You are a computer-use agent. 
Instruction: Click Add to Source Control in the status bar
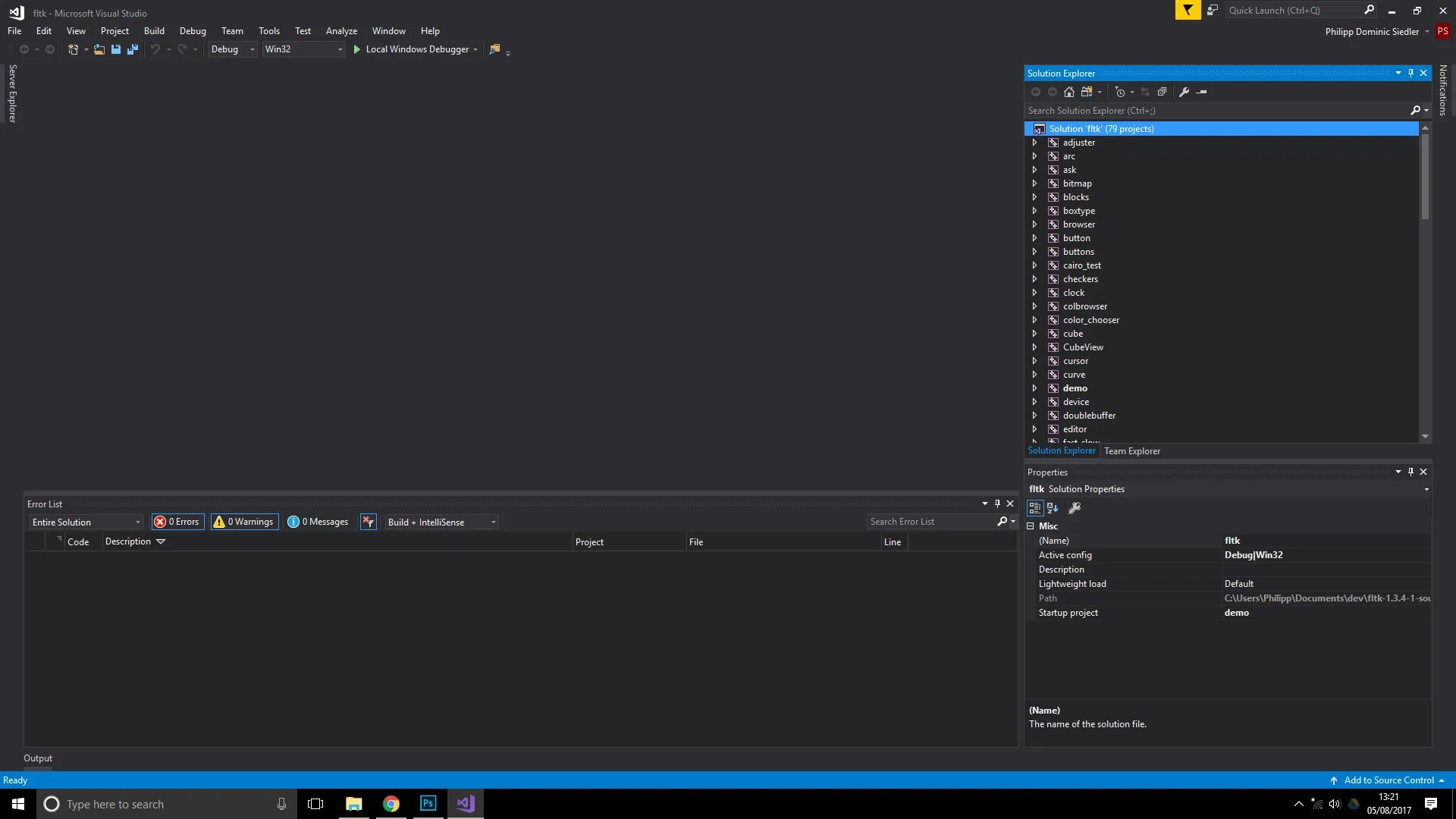(1388, 780)
